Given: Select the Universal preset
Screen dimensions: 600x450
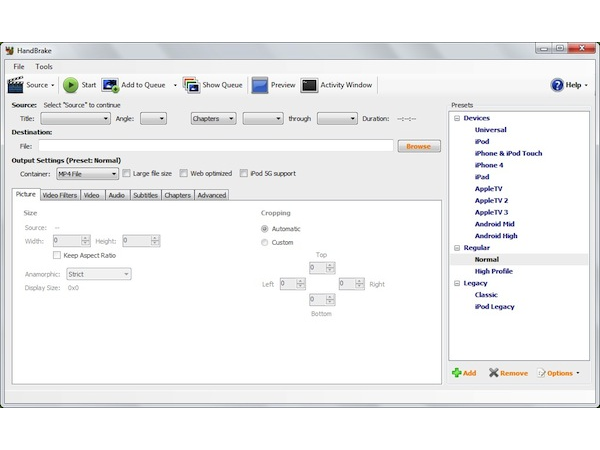Looking at the screenshot, I should point(491,130).
